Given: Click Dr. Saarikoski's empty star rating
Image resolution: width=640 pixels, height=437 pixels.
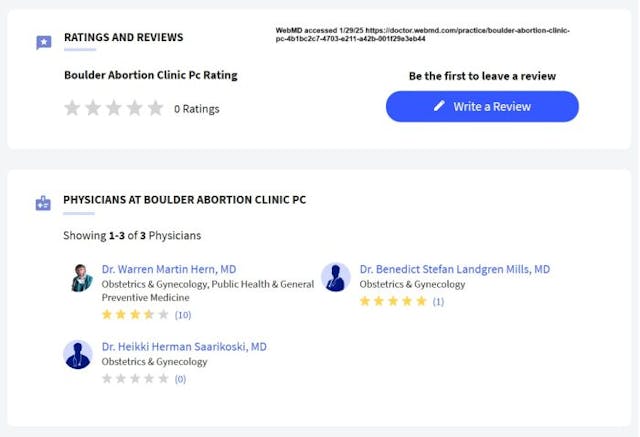Looking at the screenshot, I should coord(135,378).
